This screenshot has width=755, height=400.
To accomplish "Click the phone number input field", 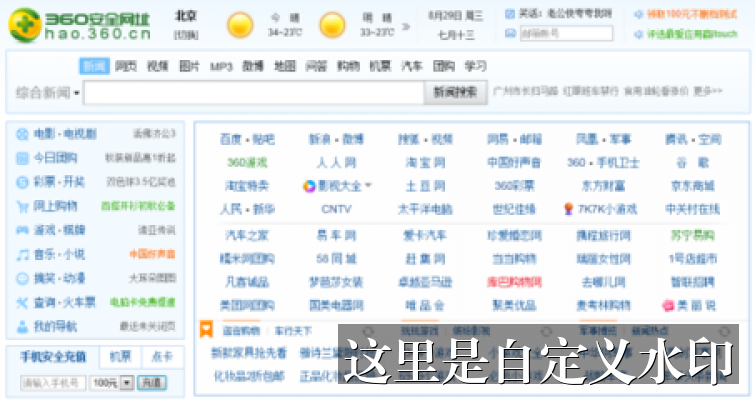I will coord(53,383).
